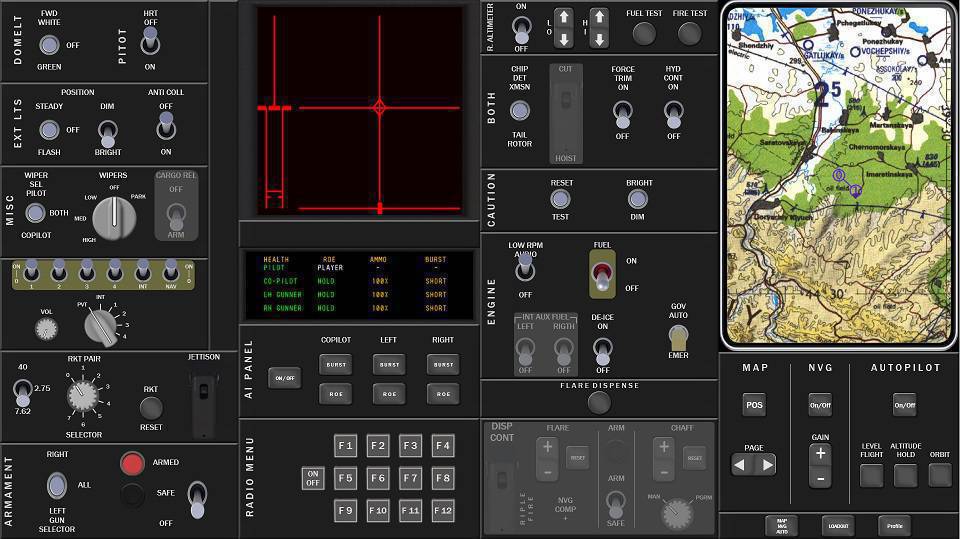This screenshot has width=960, height=539.
Task: Click the Caution RESET/TEST switch
Action: pos(561,199)
